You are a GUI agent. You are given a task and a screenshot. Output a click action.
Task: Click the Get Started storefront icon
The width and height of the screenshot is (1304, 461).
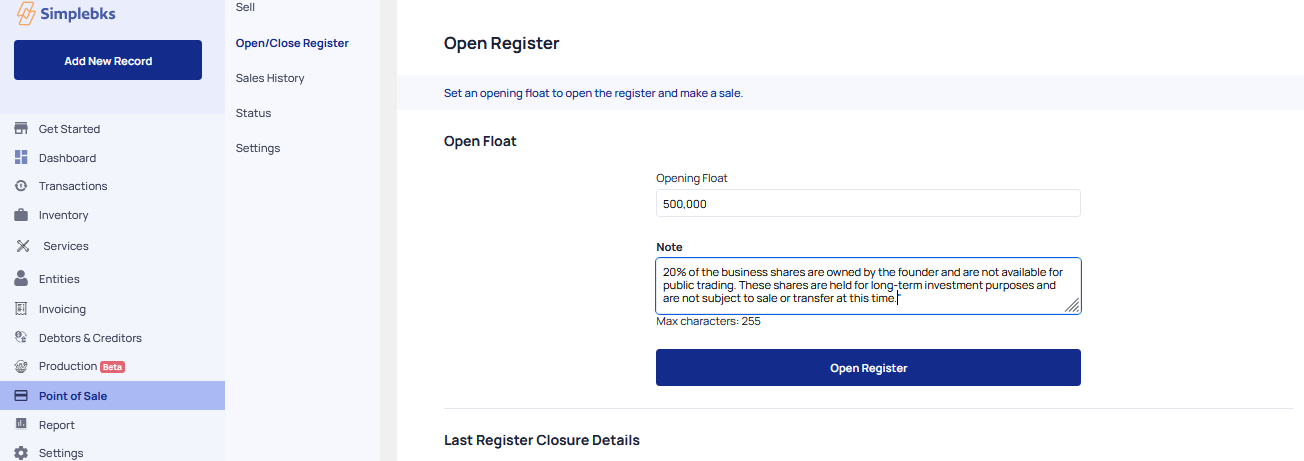(21, 129)
